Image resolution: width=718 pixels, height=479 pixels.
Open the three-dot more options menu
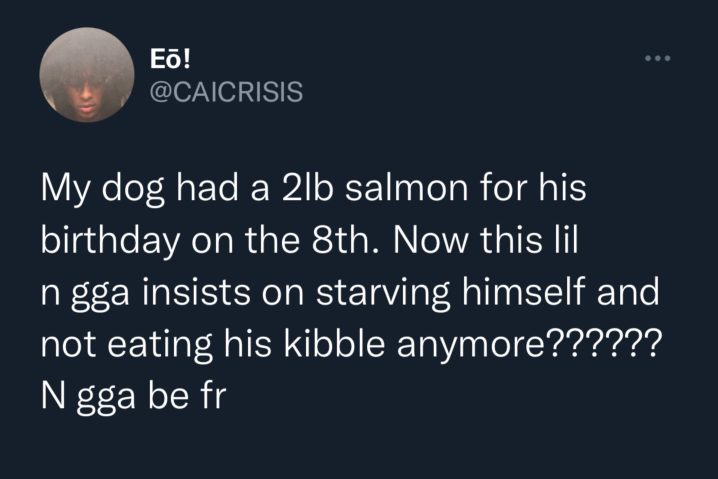pyautogui.click(x=658, y=58)
